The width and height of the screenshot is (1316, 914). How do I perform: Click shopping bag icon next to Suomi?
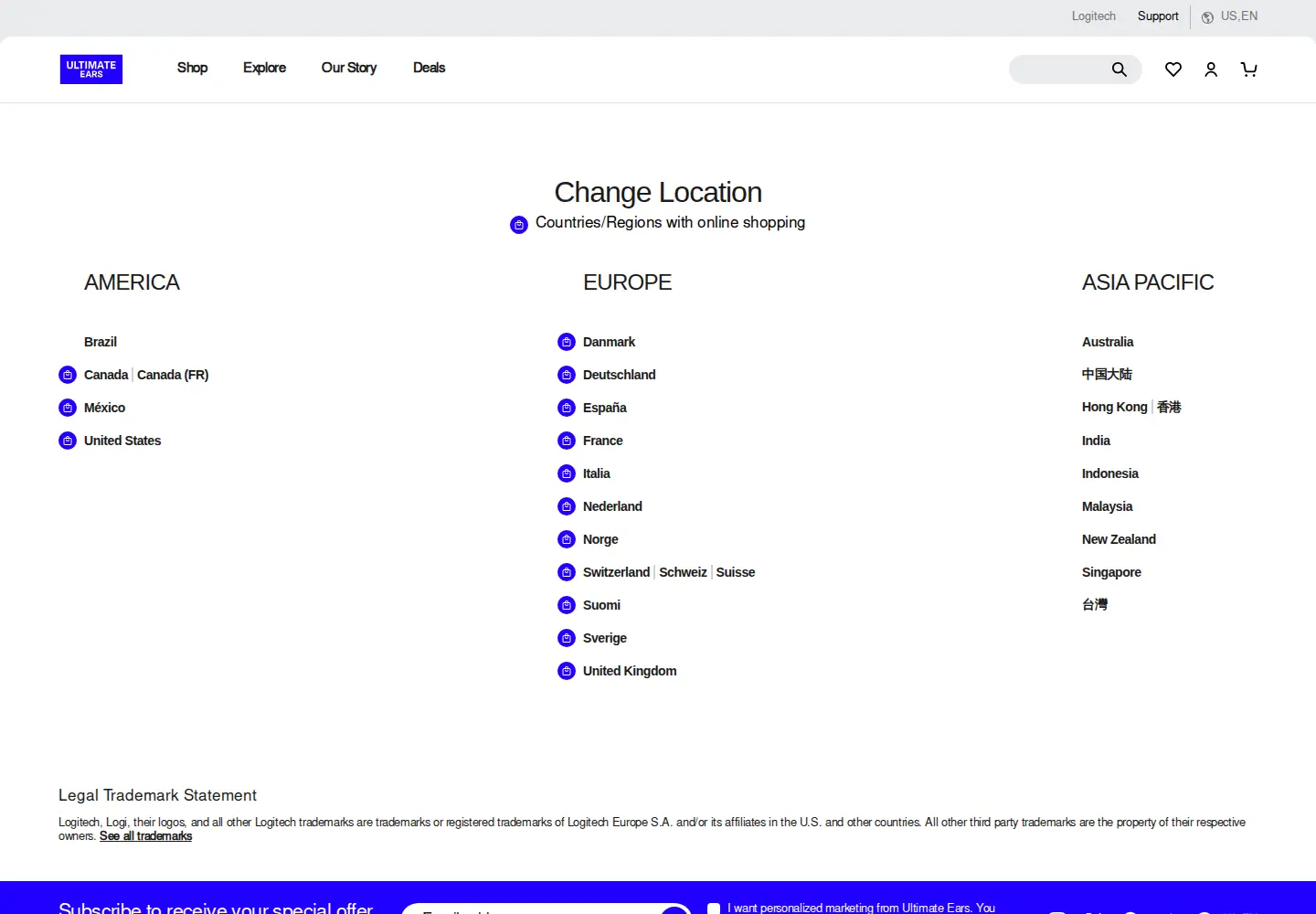tap(567, 605)
